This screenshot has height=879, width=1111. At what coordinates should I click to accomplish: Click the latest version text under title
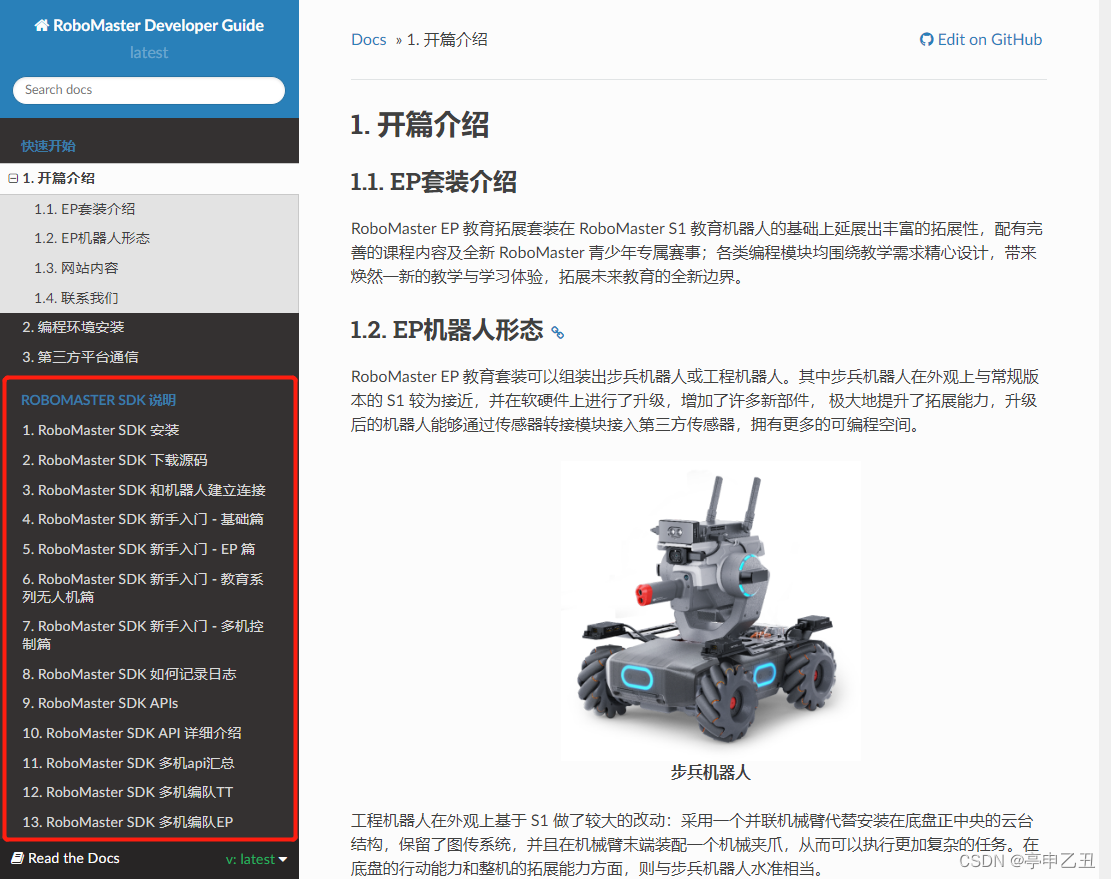149,52
